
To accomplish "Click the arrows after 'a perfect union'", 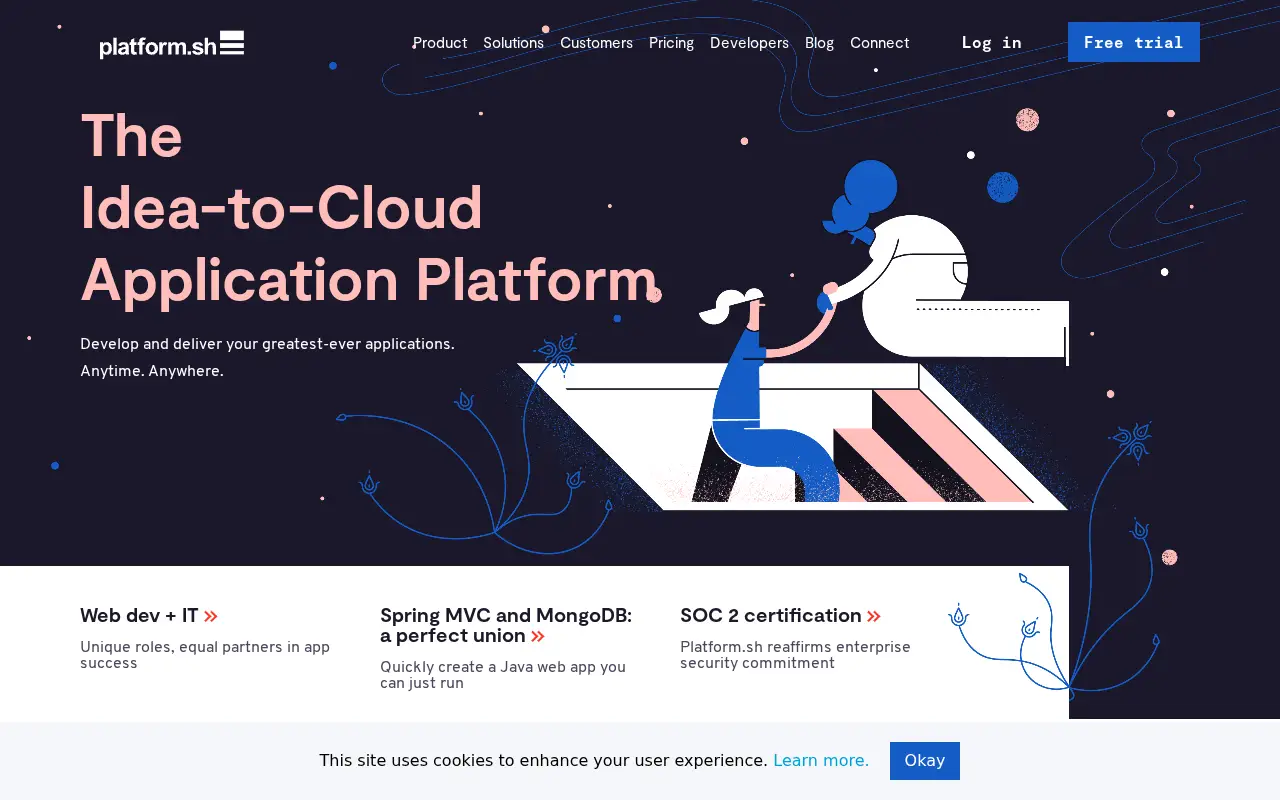I will (x=538, y=636).
